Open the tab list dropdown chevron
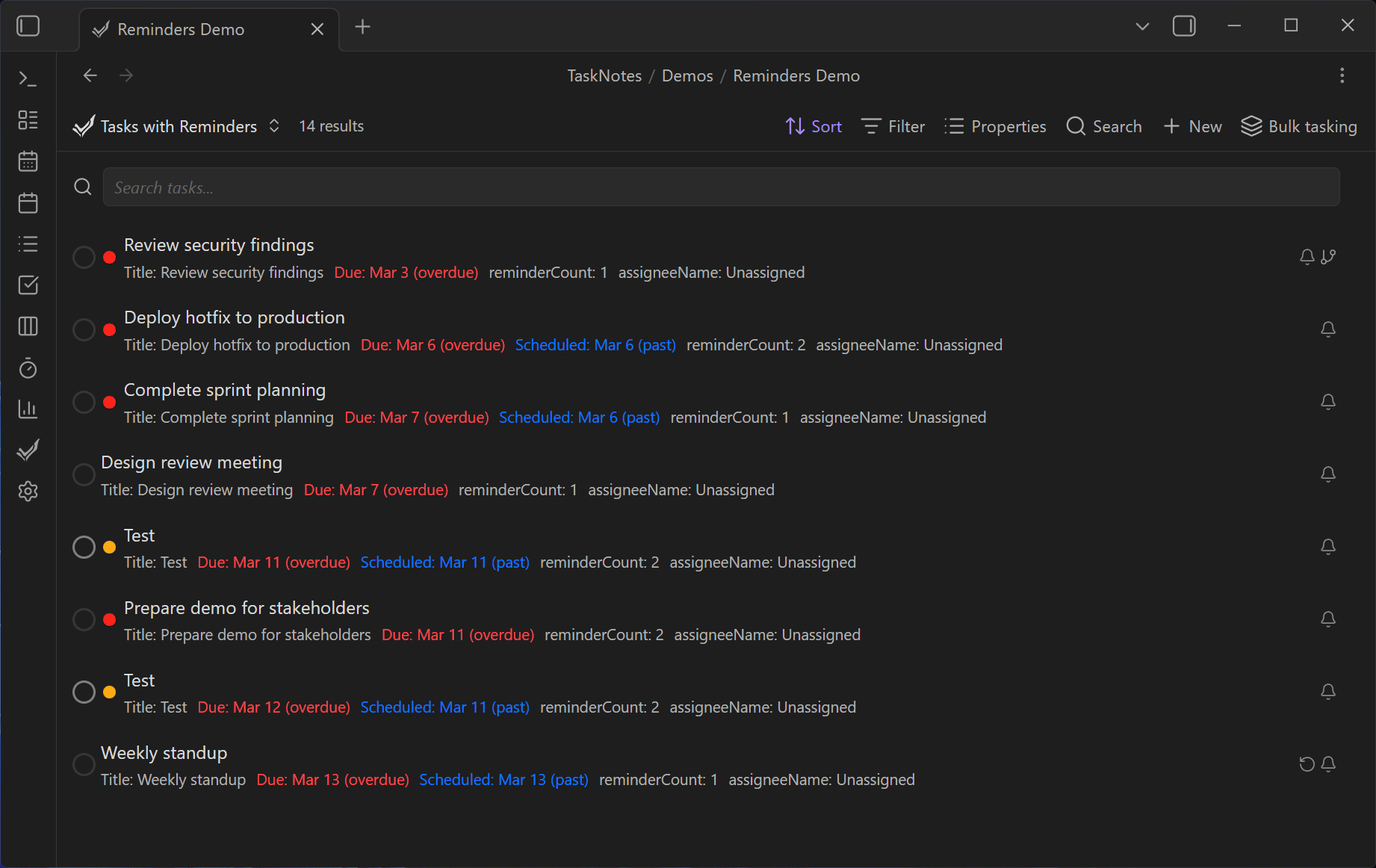The height and width of the screenshot is (868, 1376). pos(1141,27)
